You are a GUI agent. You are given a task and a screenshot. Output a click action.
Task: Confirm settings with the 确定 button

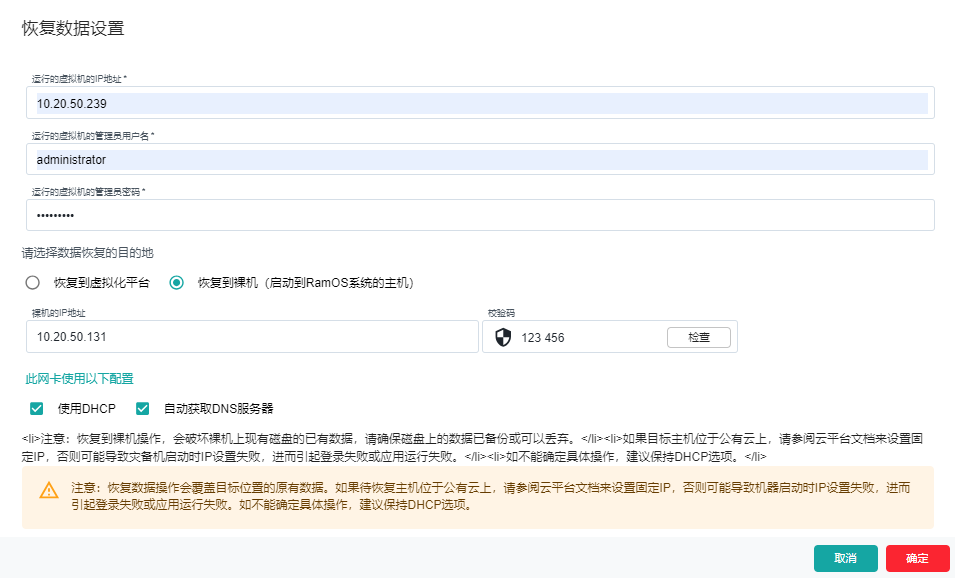coord(917,558)
